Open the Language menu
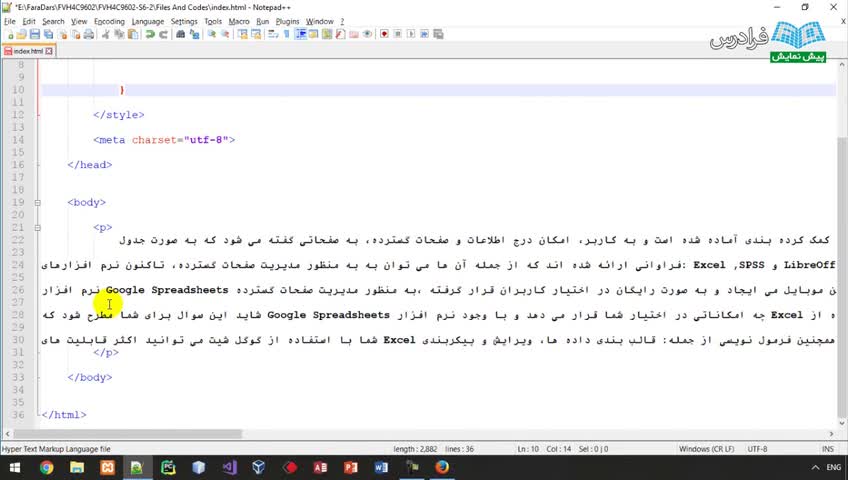 [148, 22]
